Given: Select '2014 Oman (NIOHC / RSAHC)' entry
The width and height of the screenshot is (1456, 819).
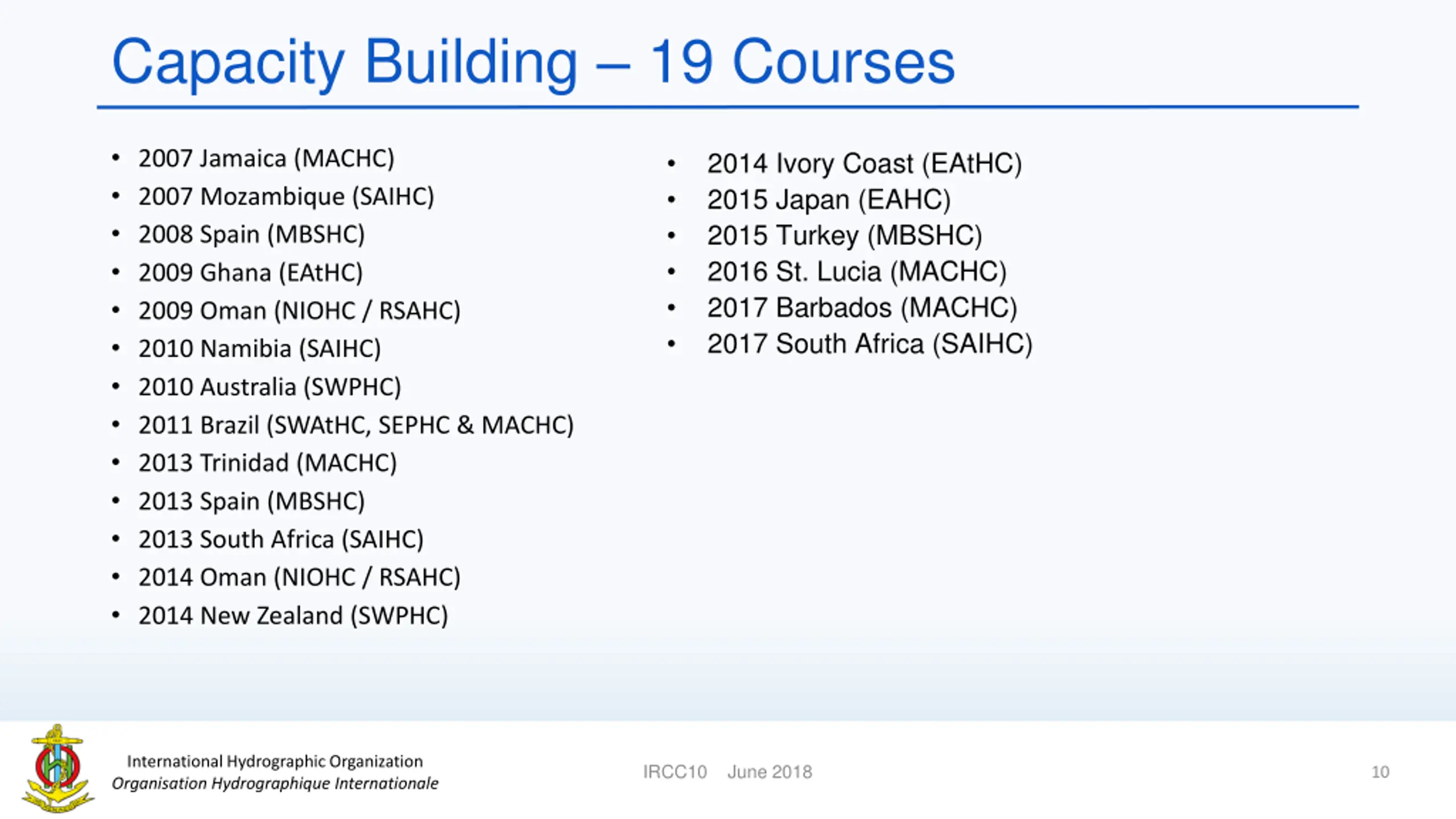Looking at the screenshot, I should click(x=299, y=577).
